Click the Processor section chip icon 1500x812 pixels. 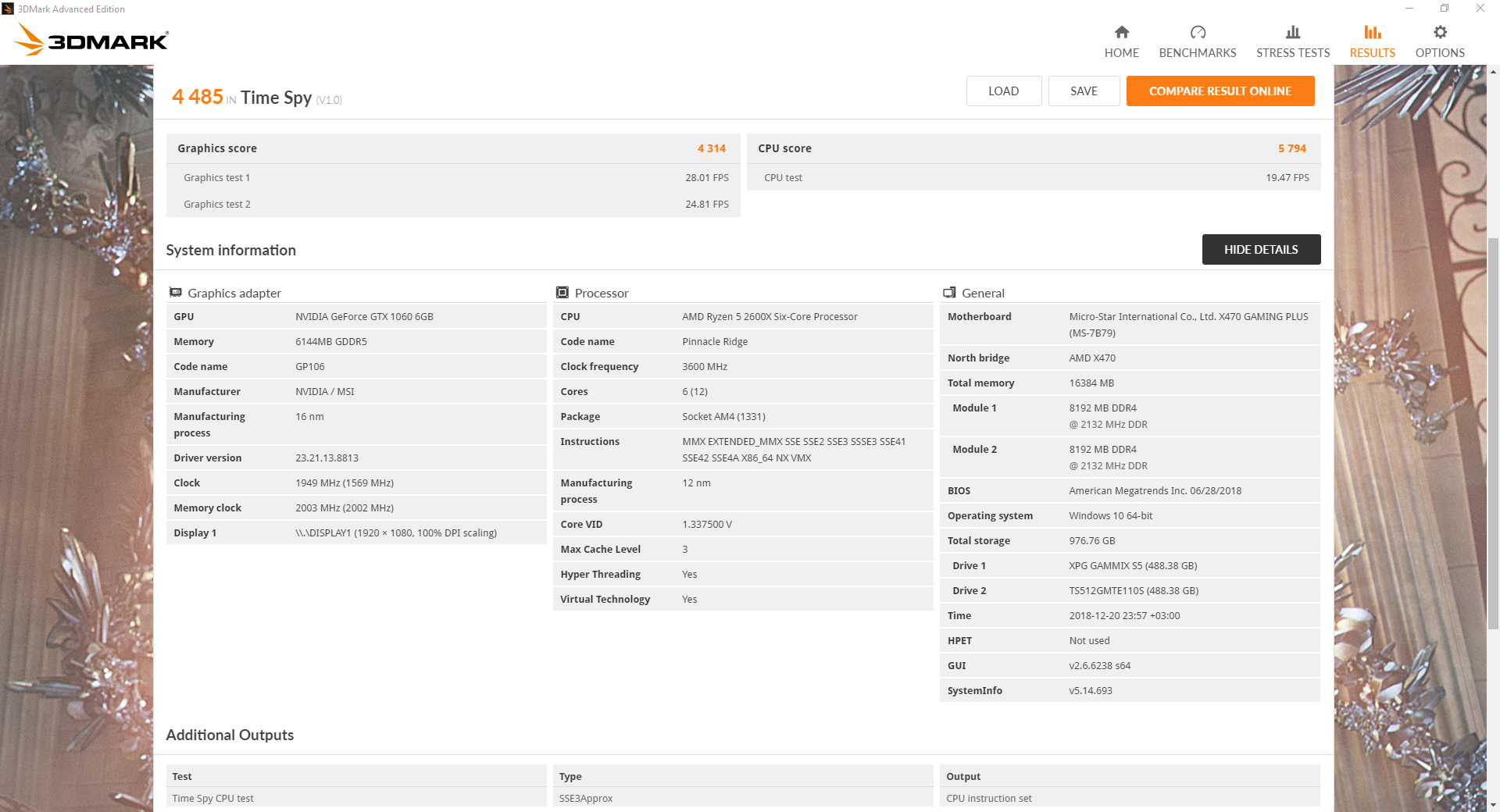point(562,293)
